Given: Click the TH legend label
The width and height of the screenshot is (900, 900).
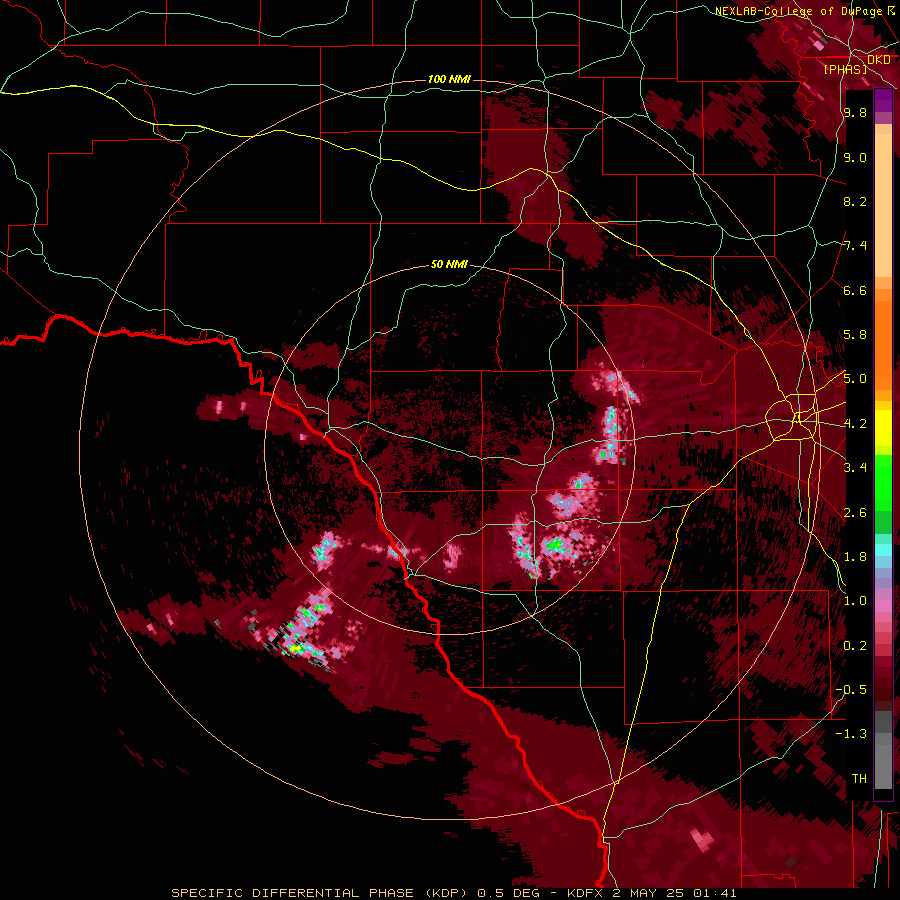Looking at the screenshot, I should pyautogui.click(x=859, y=779).
